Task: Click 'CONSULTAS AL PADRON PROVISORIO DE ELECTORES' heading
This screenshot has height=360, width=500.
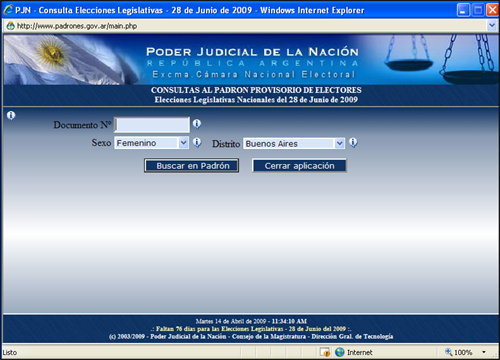Action: coord(256,90)
